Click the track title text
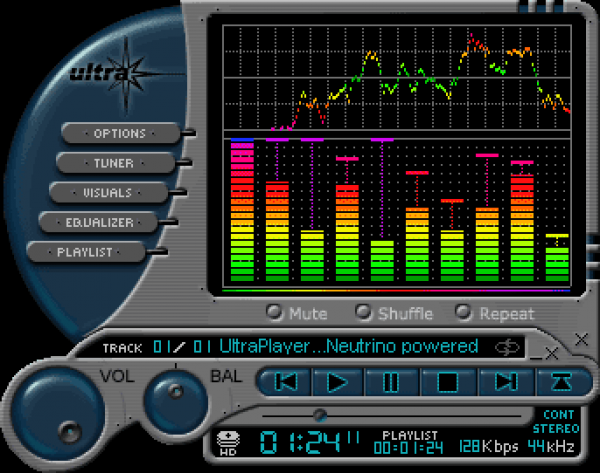 [349, 346]
